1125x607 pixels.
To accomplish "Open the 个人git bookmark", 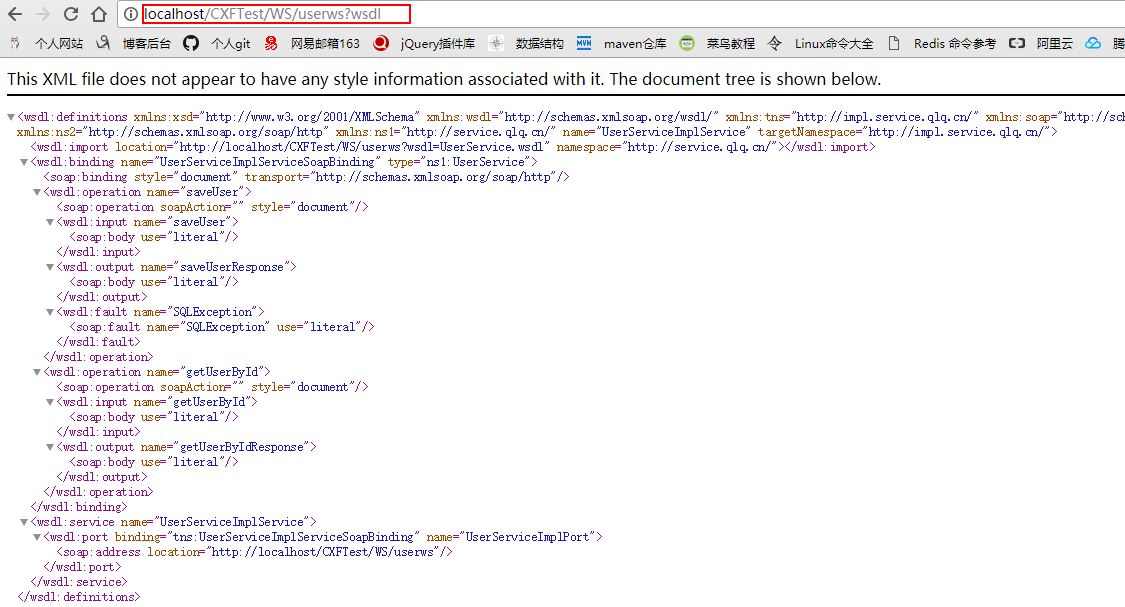I will click(230, 44).
